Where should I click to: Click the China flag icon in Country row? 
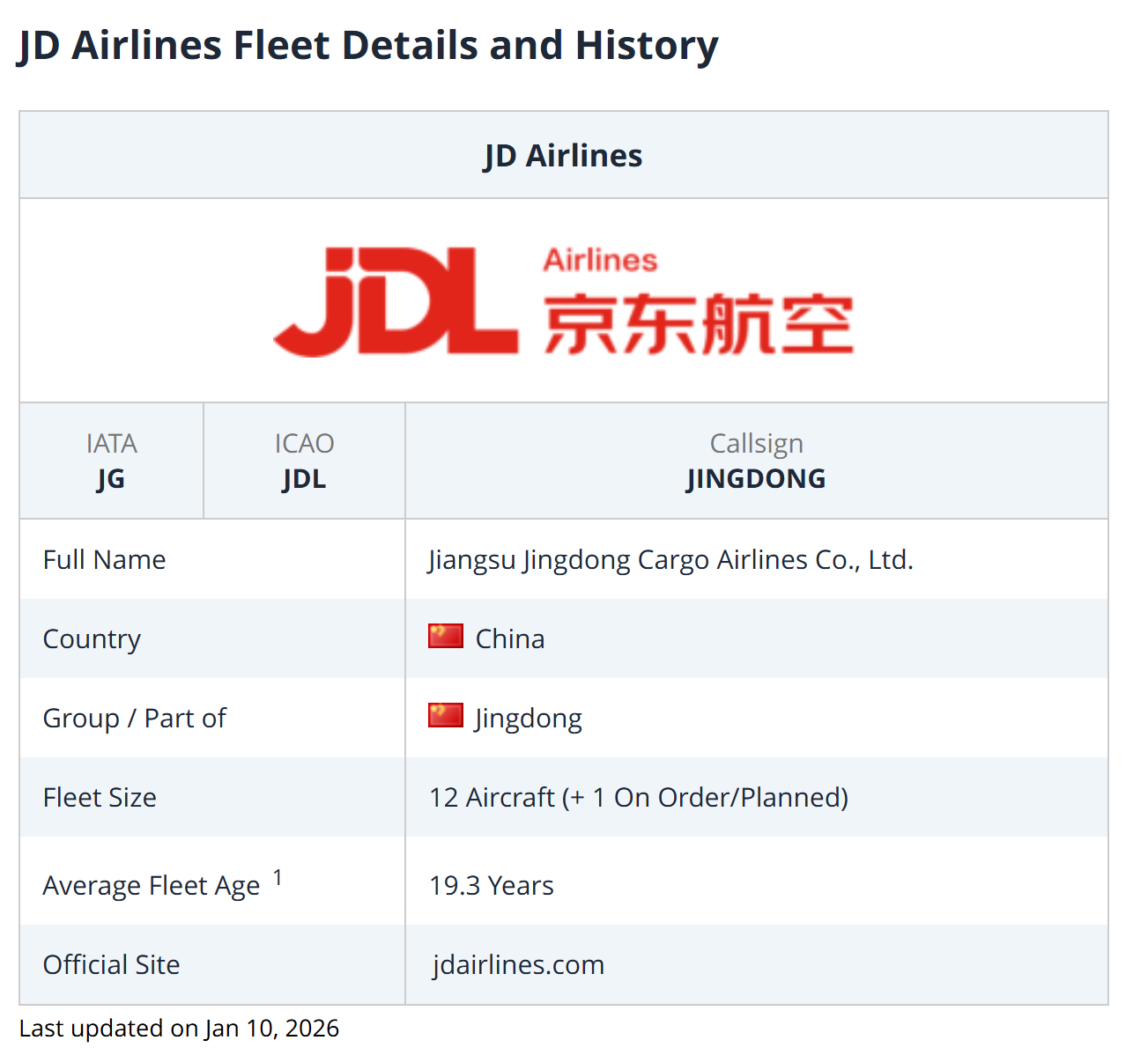click(x=445, y=636)
